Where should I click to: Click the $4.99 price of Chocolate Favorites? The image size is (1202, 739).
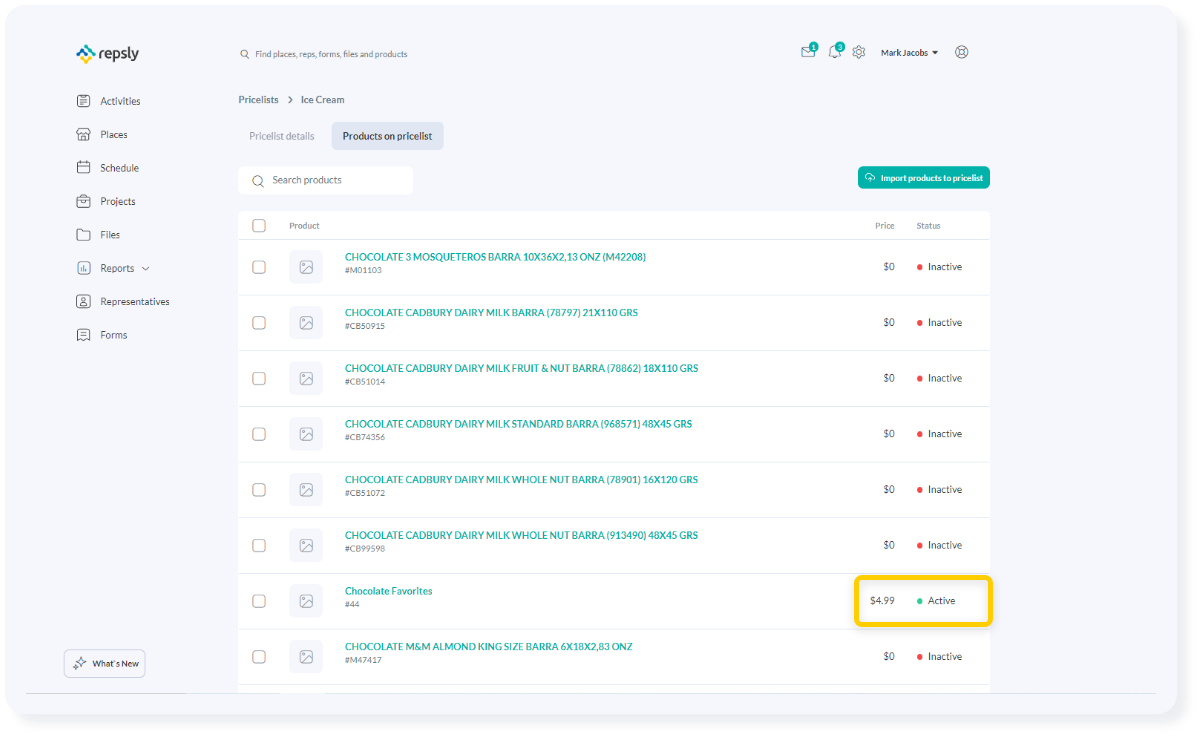tap(882, 601)
